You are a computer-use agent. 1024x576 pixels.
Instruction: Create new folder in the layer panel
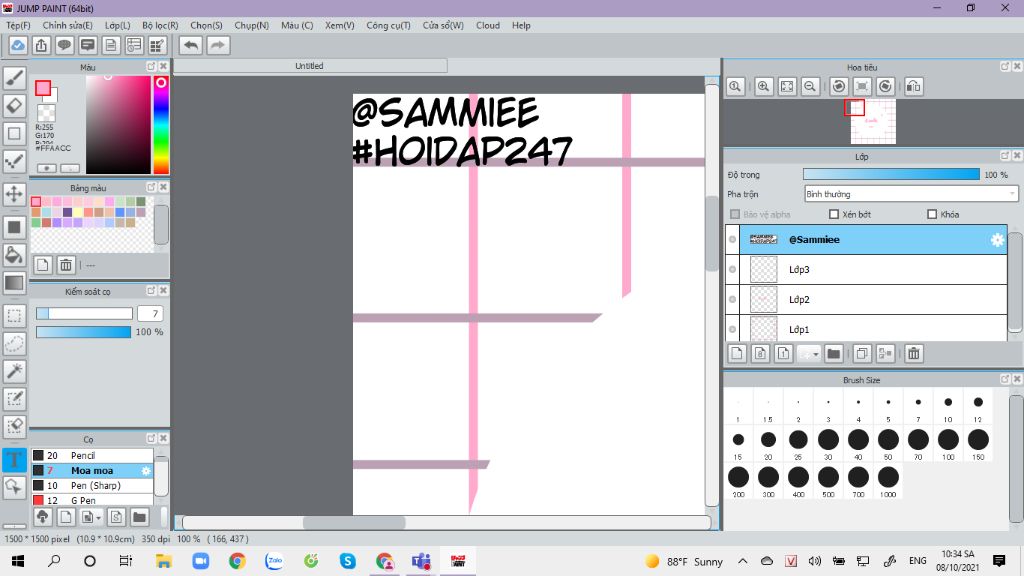(833, 353)
